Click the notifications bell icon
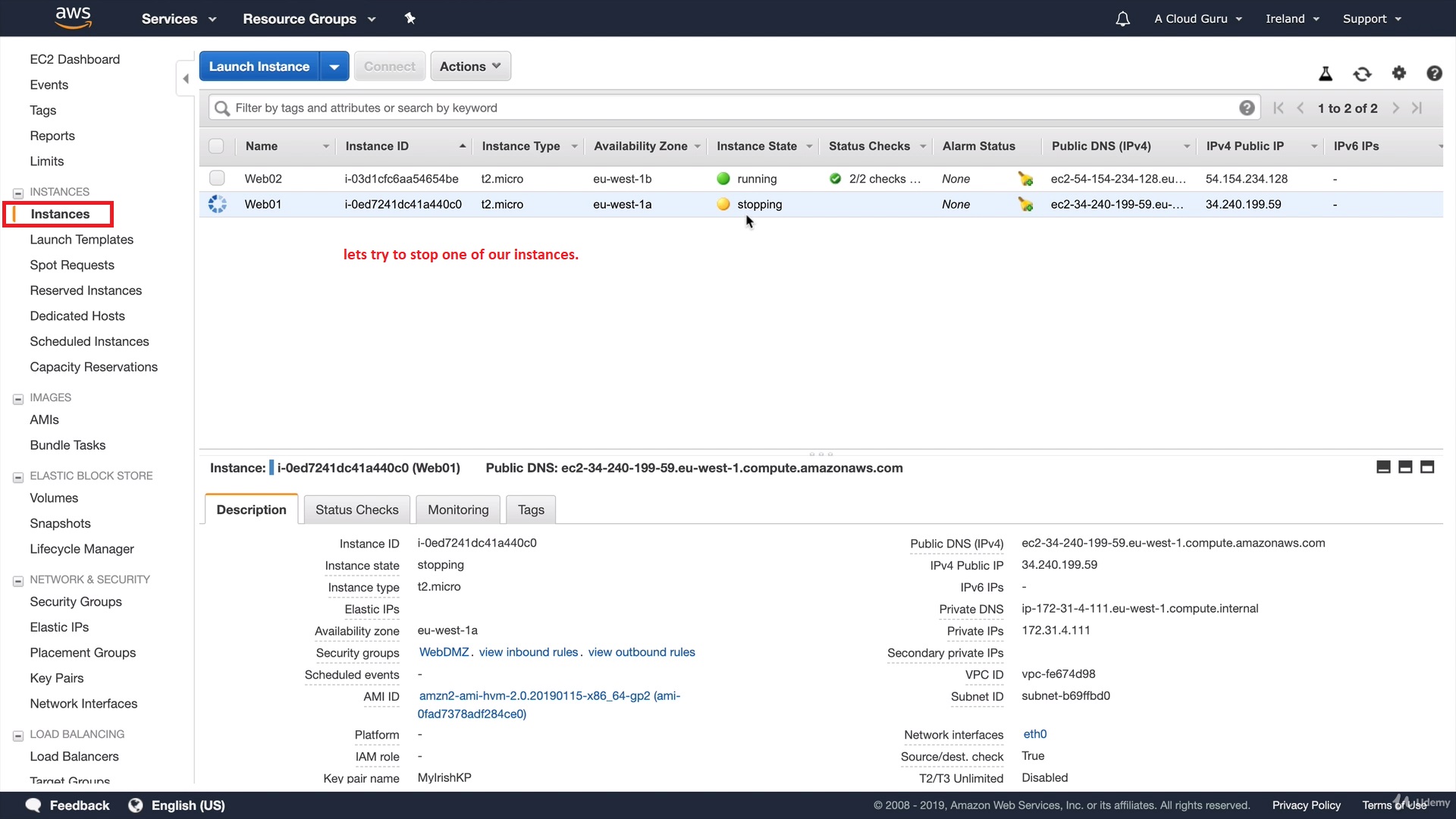This screenshot has width=1456, height=819. tap(1122, 19)
